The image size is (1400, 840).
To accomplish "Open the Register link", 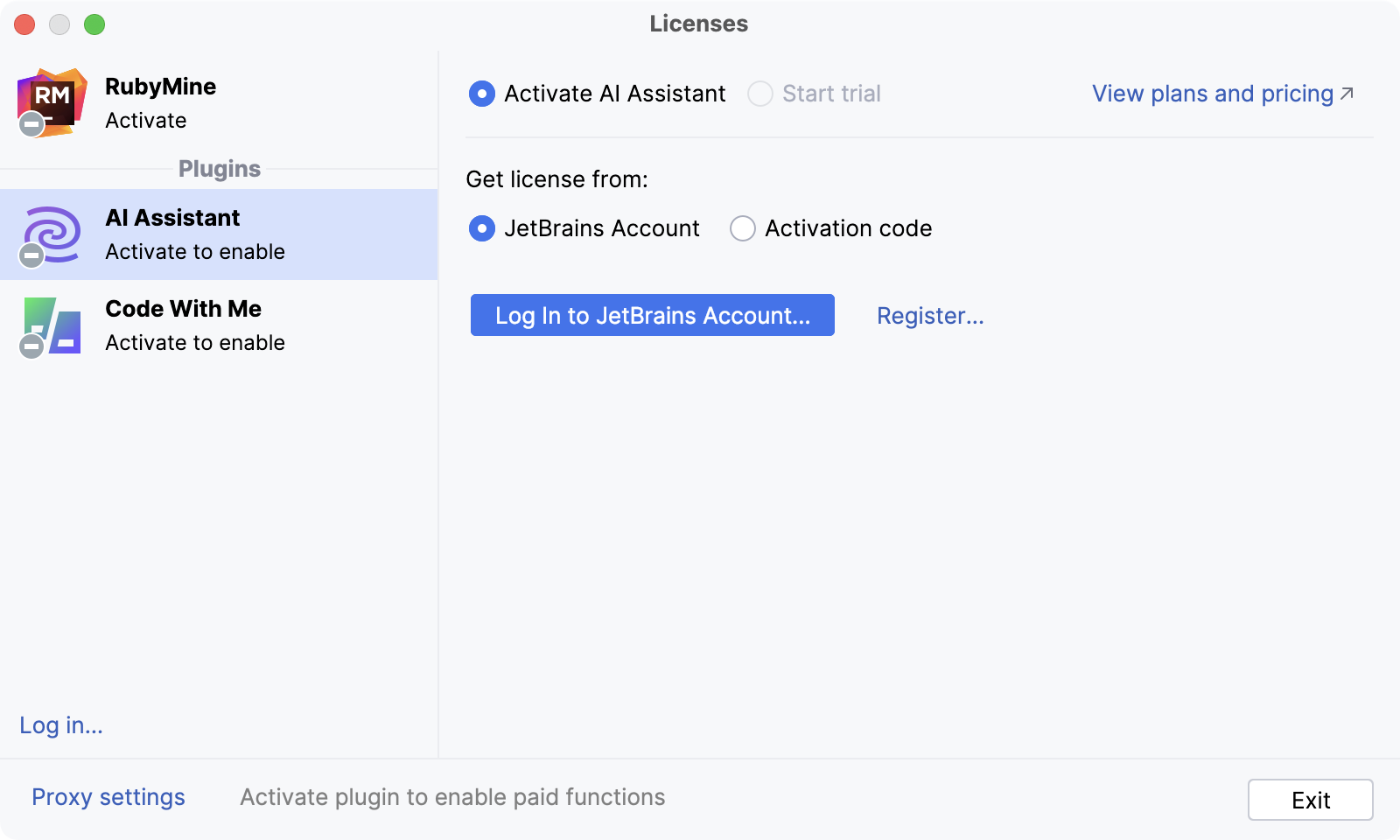I will click(x=930, y=316).
